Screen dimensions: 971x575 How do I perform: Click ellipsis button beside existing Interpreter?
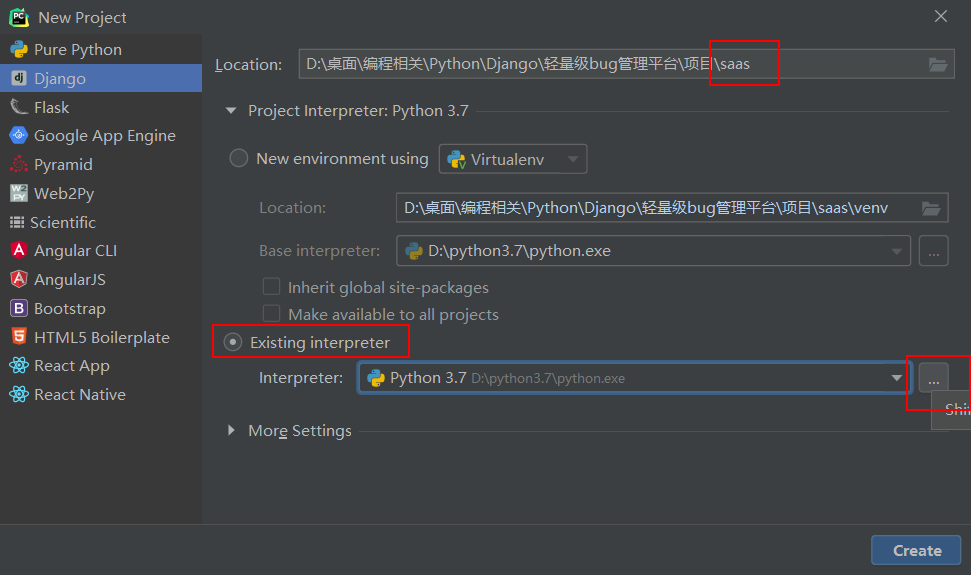tap(933, 378)
